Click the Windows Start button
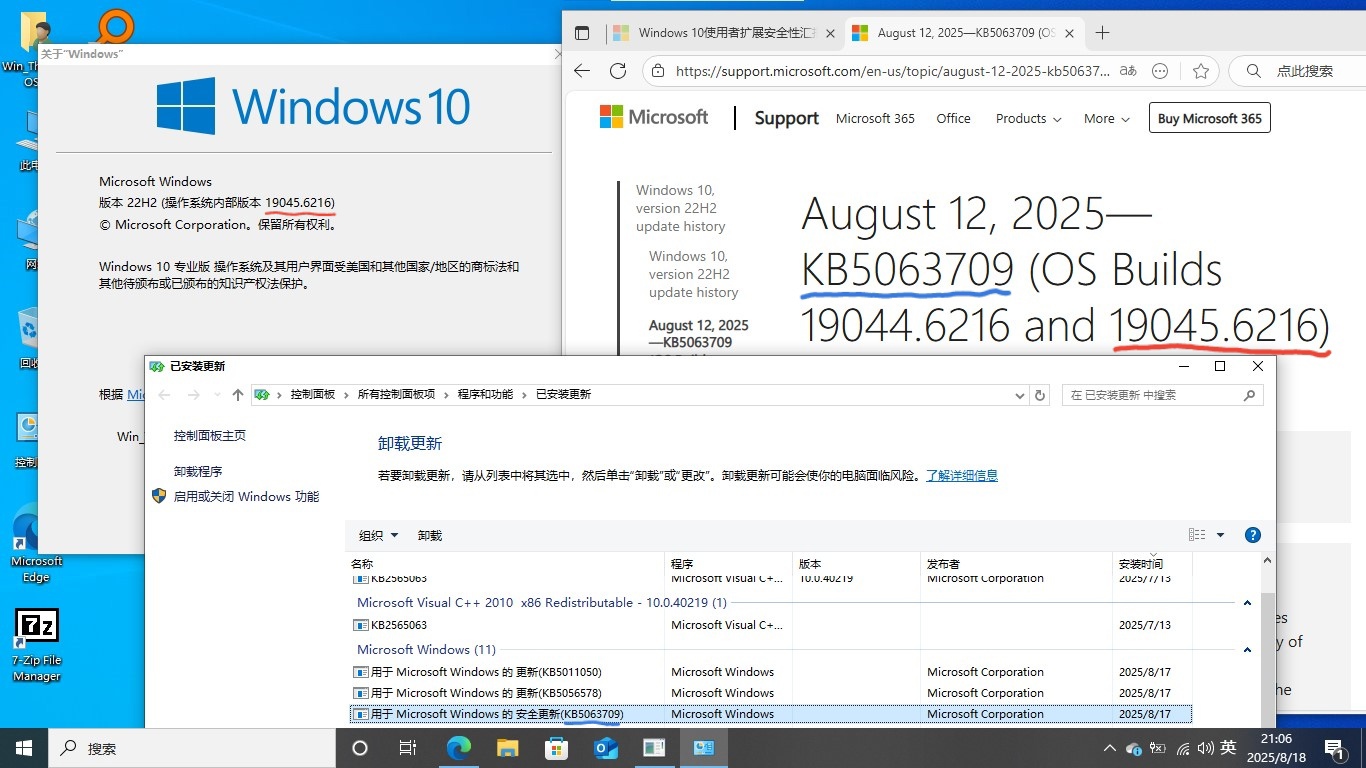This screenshot has height=768, width=1366. [23, 748]
